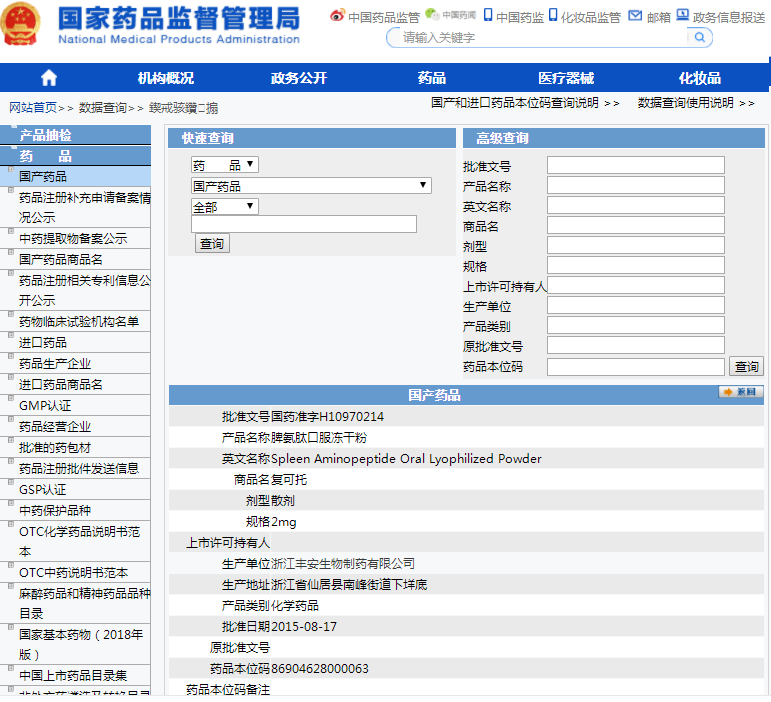The image size is (771, 702).
Task: Click the 原批准文号 input field
Action: (636, 345)
